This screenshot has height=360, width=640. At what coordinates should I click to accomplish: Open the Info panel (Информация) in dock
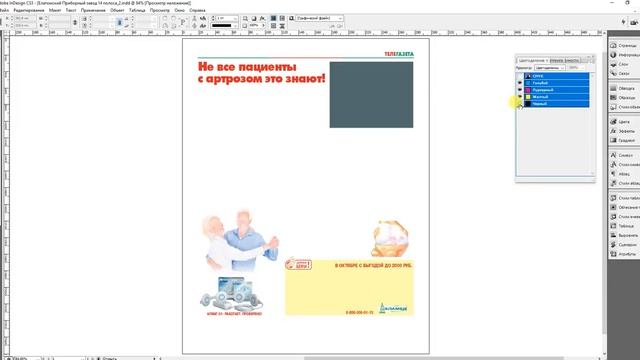613,55
